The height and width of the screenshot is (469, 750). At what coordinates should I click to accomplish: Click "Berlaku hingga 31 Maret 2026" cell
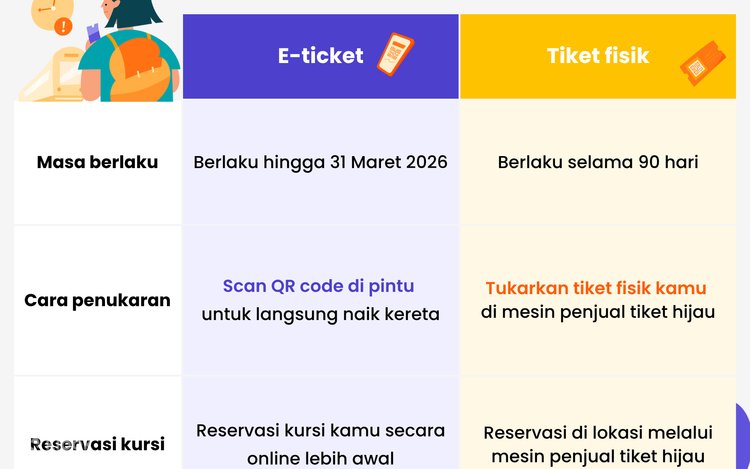[x=320, y=162]
